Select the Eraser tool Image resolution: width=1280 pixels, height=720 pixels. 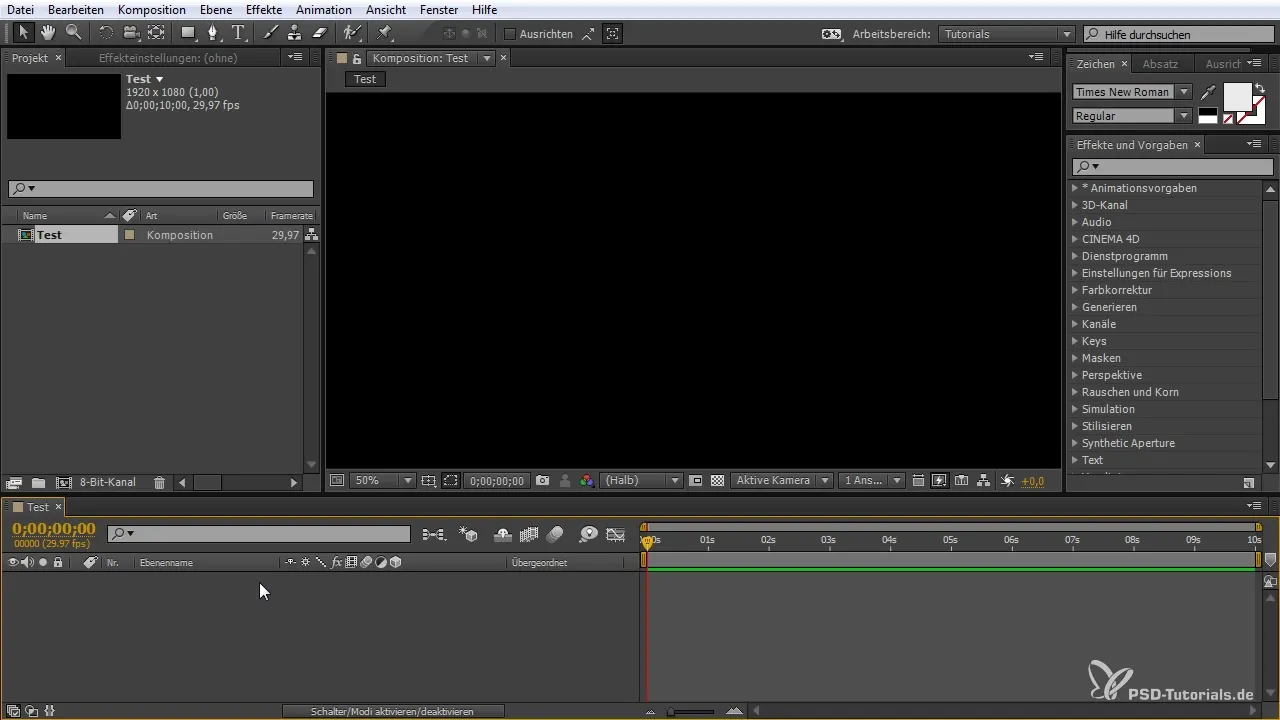tap(320, 33)
